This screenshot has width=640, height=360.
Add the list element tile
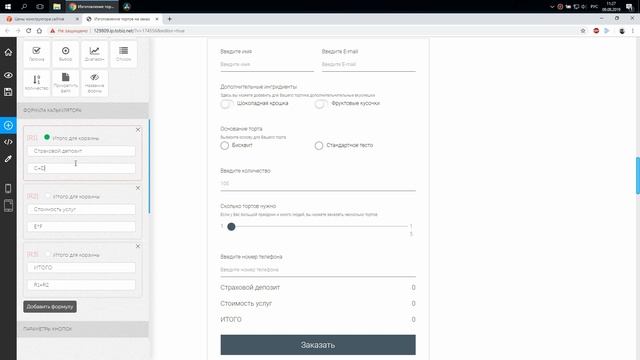(123, 54)
